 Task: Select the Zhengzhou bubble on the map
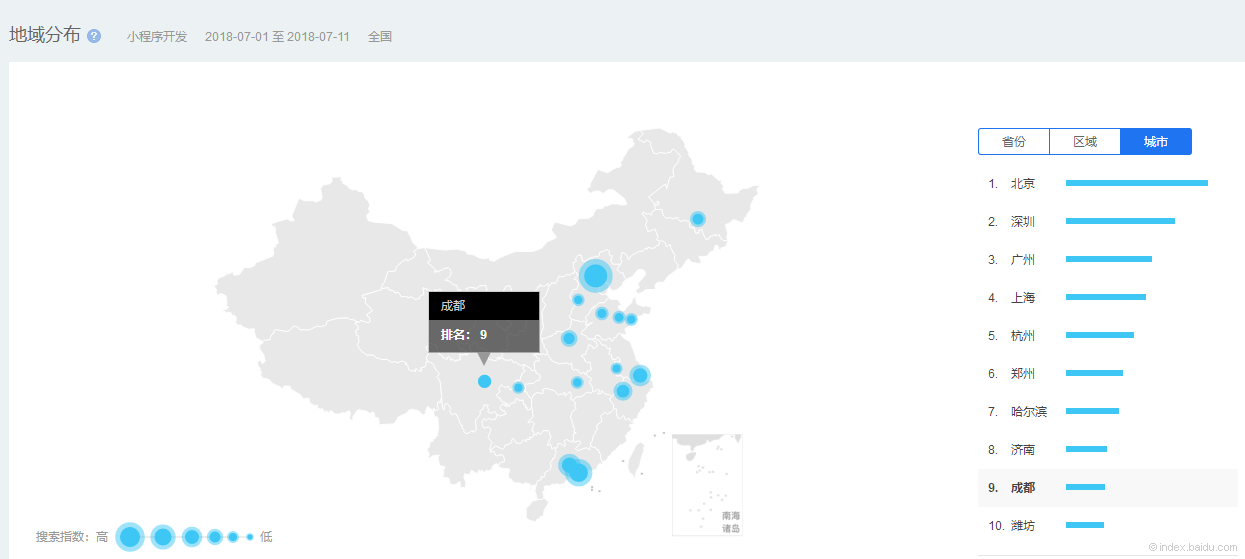point(569,338)
